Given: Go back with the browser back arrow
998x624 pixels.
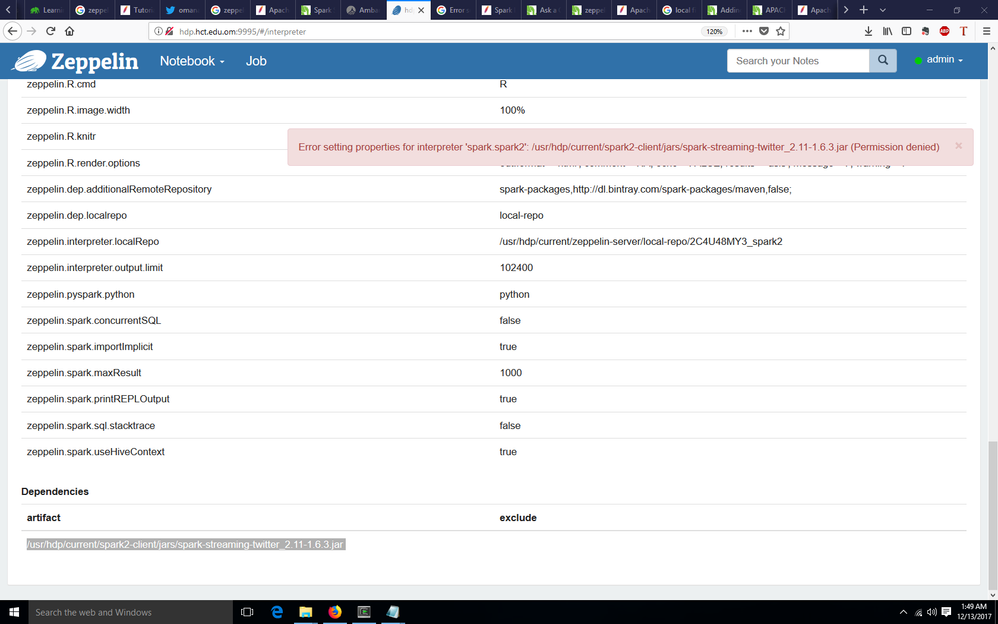Looking at the screenshot, I should click(11, 31).
